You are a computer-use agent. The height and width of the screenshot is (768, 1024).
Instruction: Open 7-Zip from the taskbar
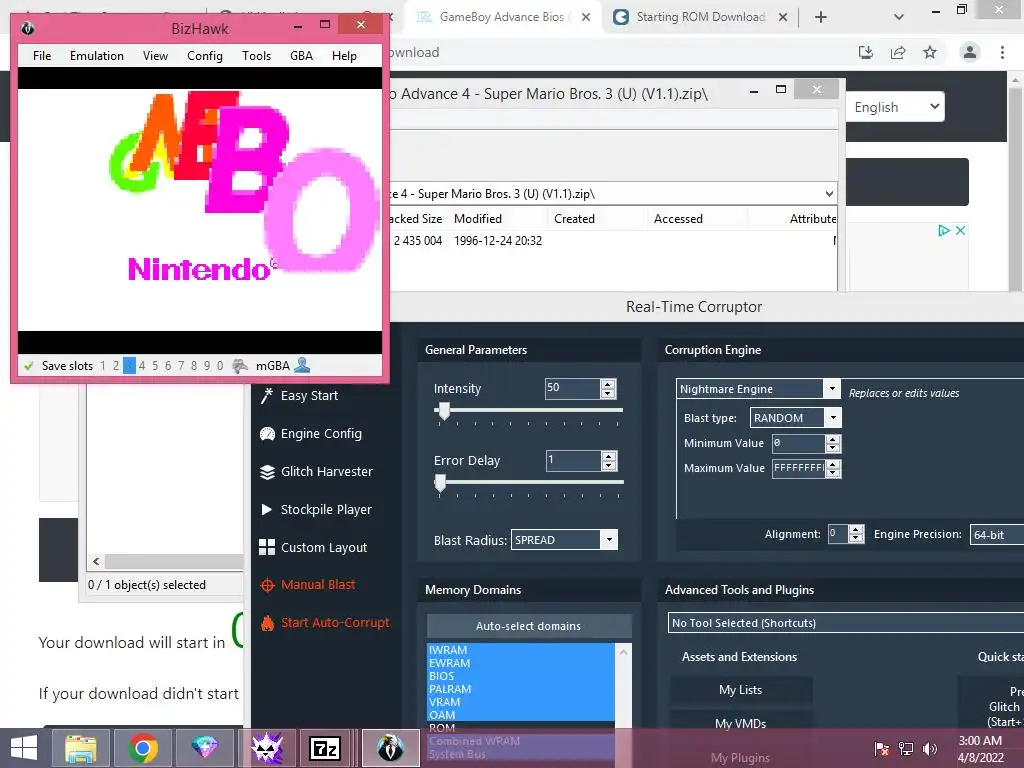(325, 748)
